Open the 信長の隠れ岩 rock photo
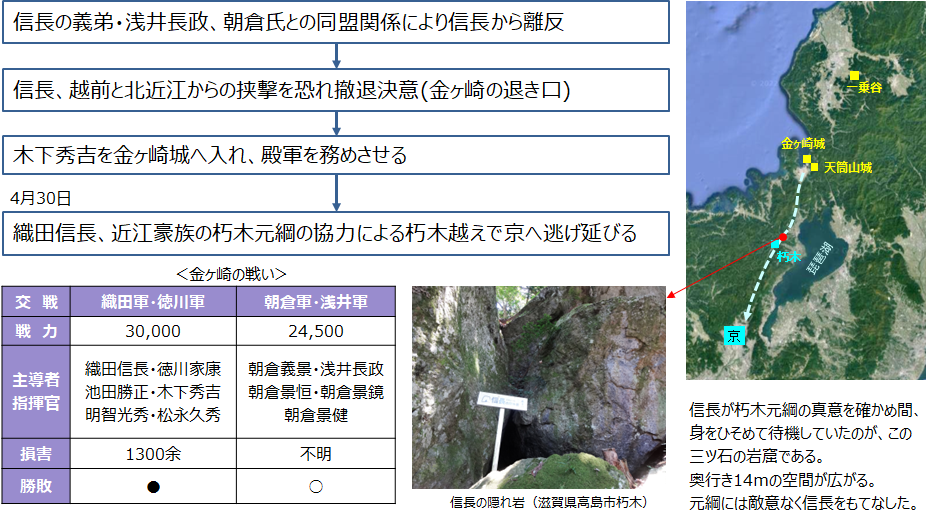935x522 pixels. (538, 388)
